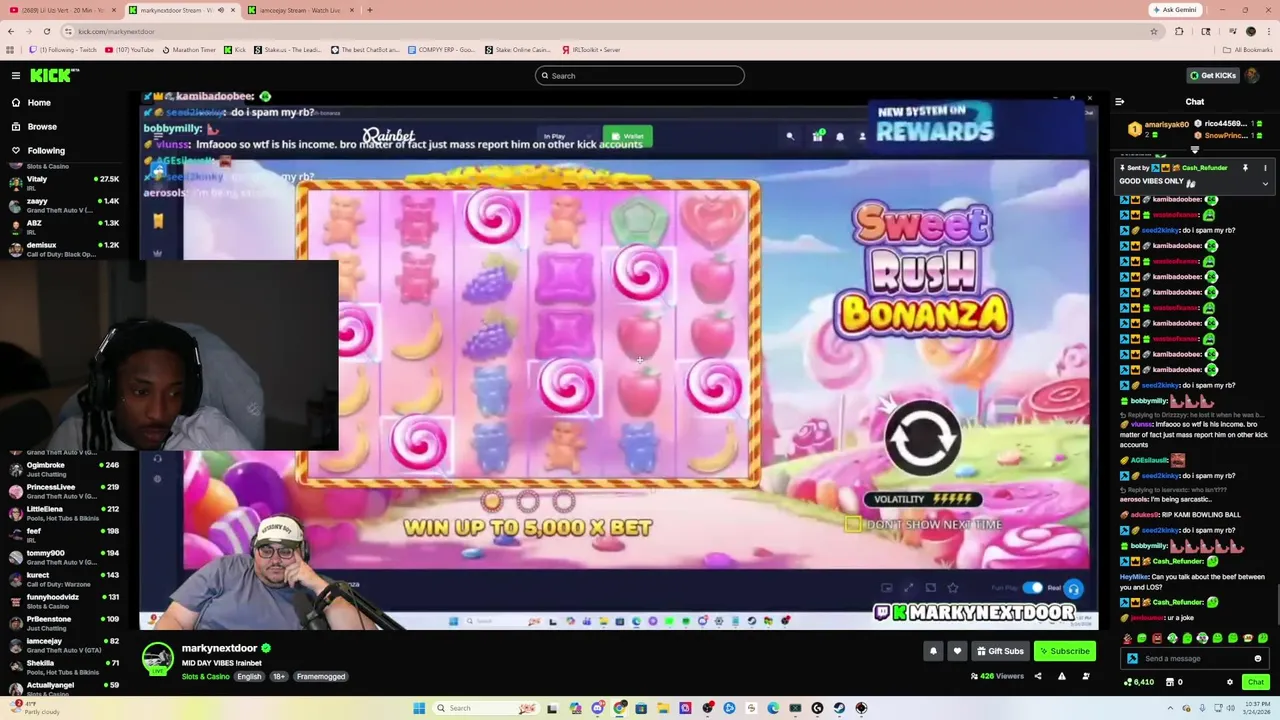Viewport: 1280px width, 720px height.
Task: Click the Gift Subs button
Action: 1000,651
